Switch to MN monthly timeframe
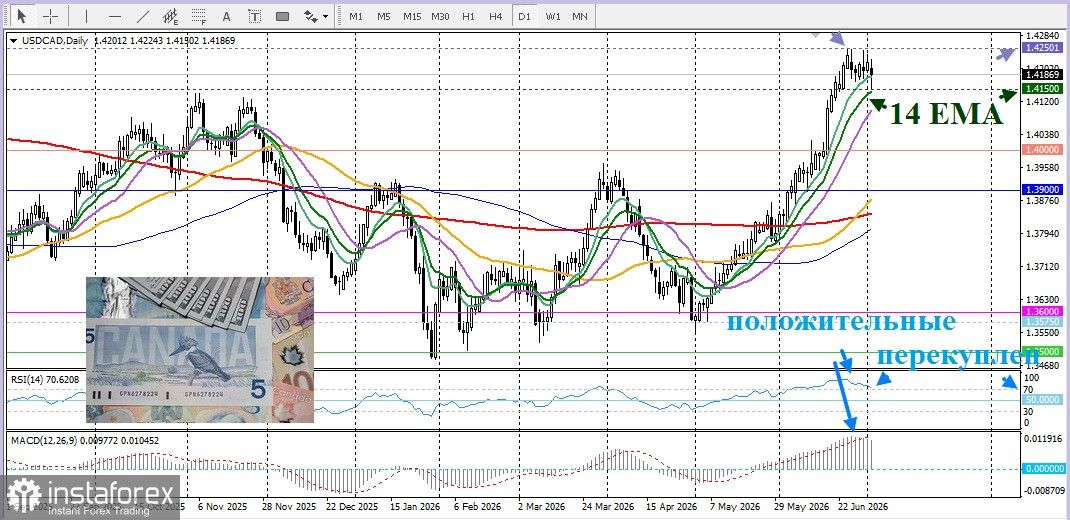 click(579, 16)
